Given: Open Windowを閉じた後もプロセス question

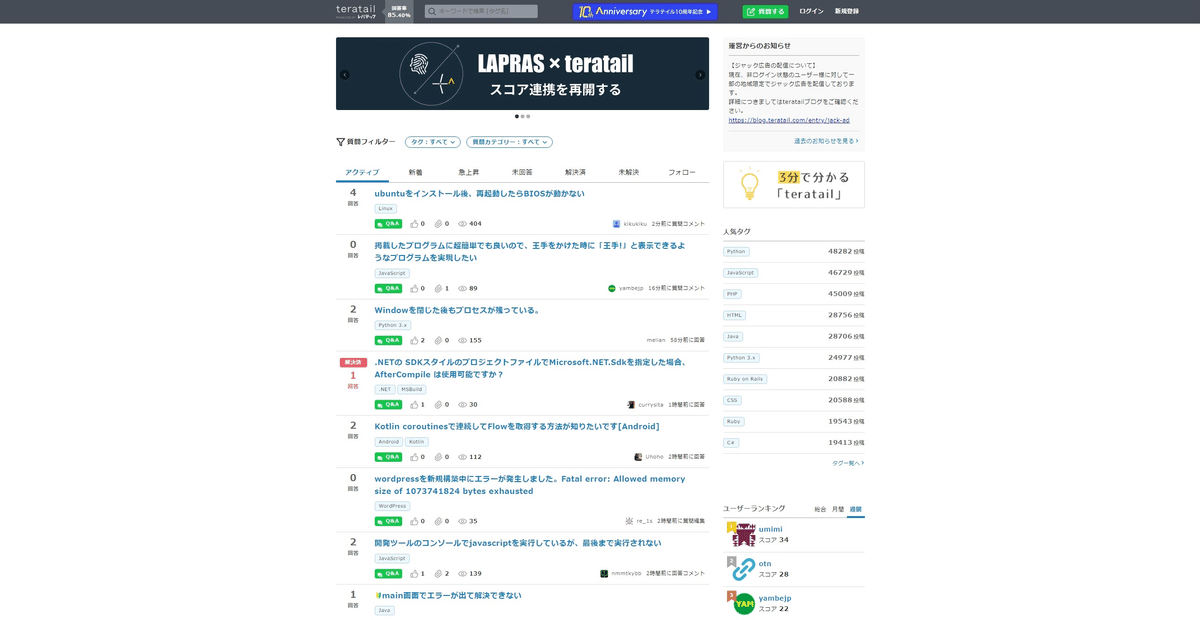Looking at the screenshot, I should coord(457,310).
